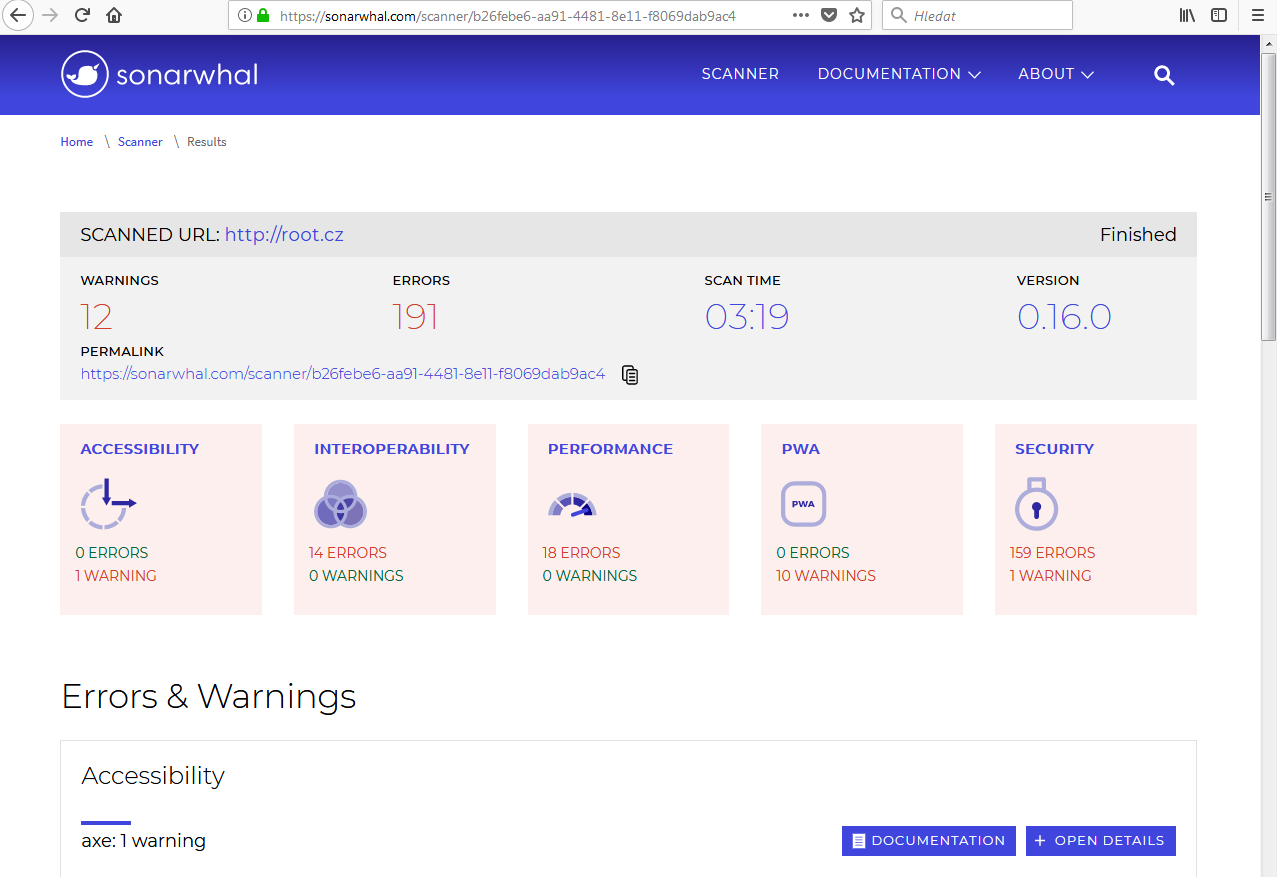Click the version 0.16.0 value
Screen dimensions: 1277x877
tap(1064, 317)
